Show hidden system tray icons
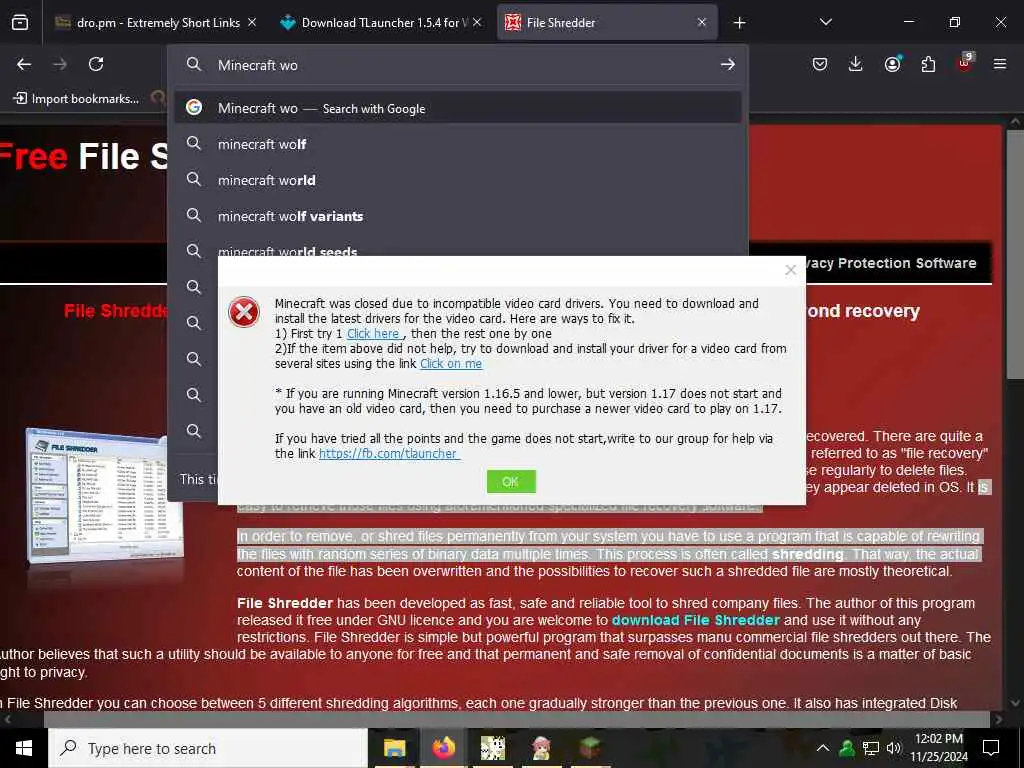 click(x=823, y=748)
